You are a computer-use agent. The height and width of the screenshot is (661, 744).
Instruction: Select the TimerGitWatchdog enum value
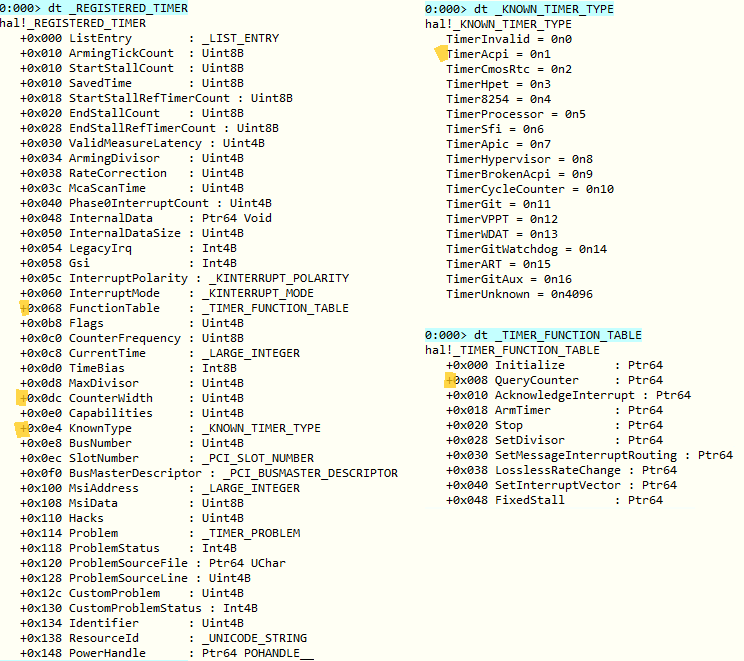pyautogui.click(x=527, y=249)
